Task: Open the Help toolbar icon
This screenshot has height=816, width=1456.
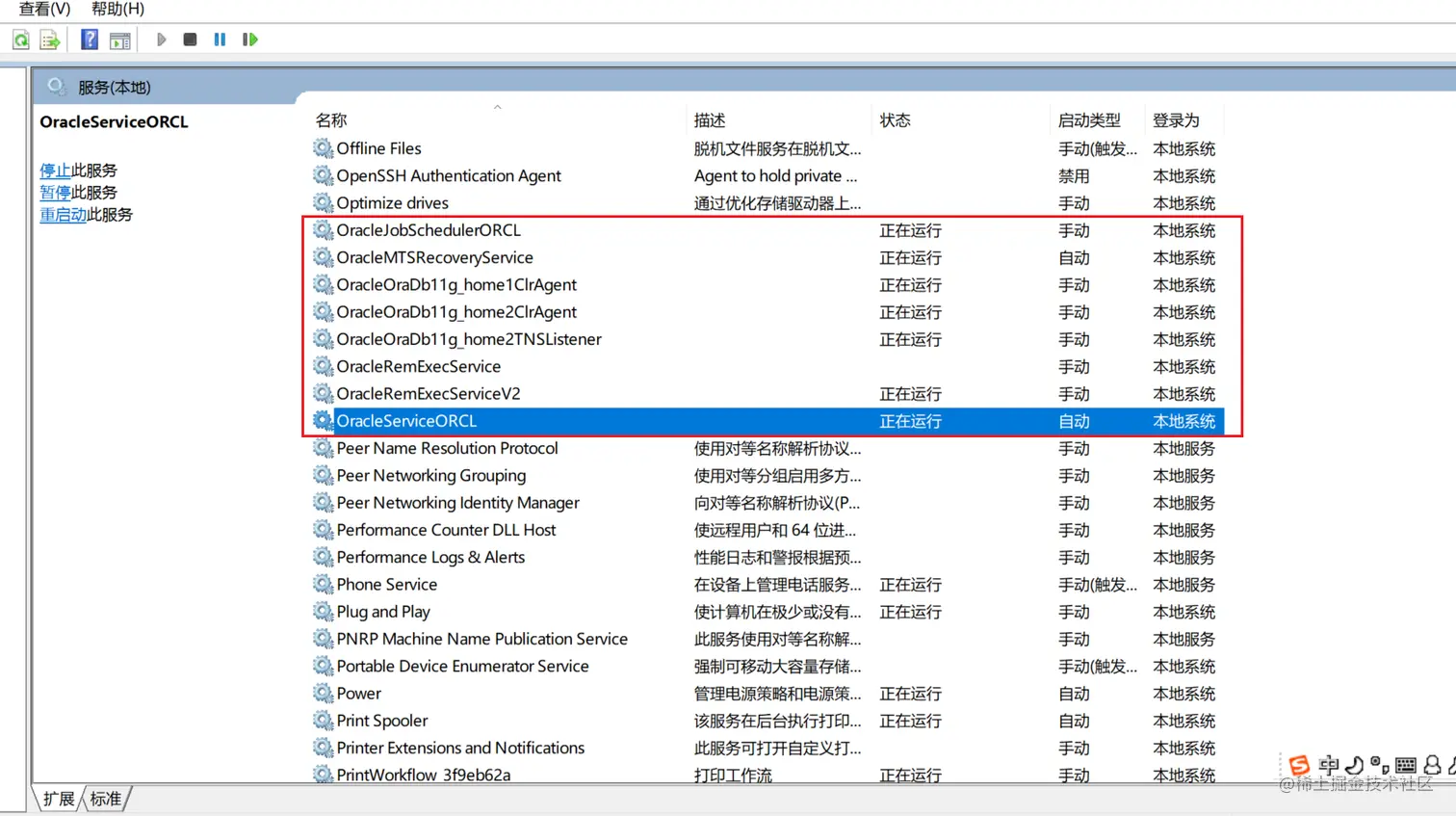Action: pos(90,39)
